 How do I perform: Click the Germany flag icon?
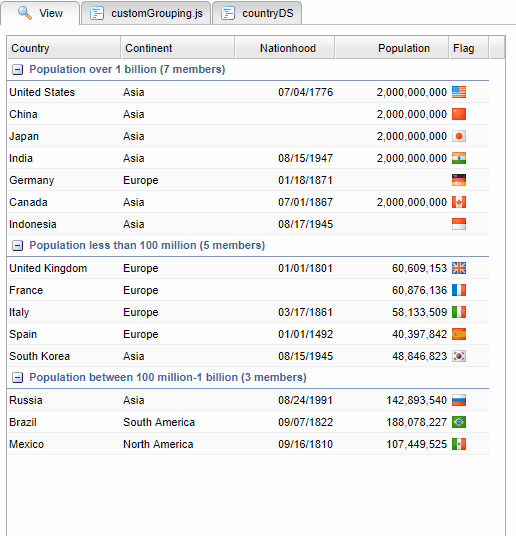click(x=459, y=180)
